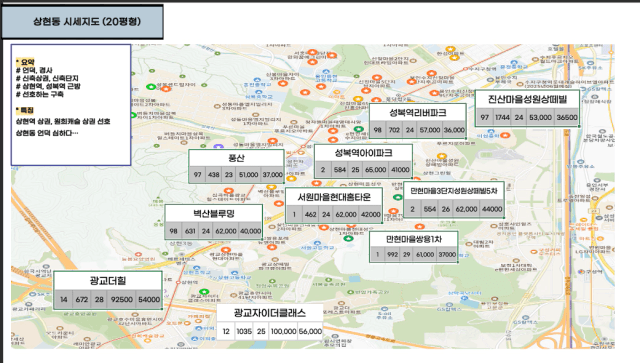Click the green star marker below 서원마을현대홈타운 box
640x363 pixels.
[x=348, y=238]
